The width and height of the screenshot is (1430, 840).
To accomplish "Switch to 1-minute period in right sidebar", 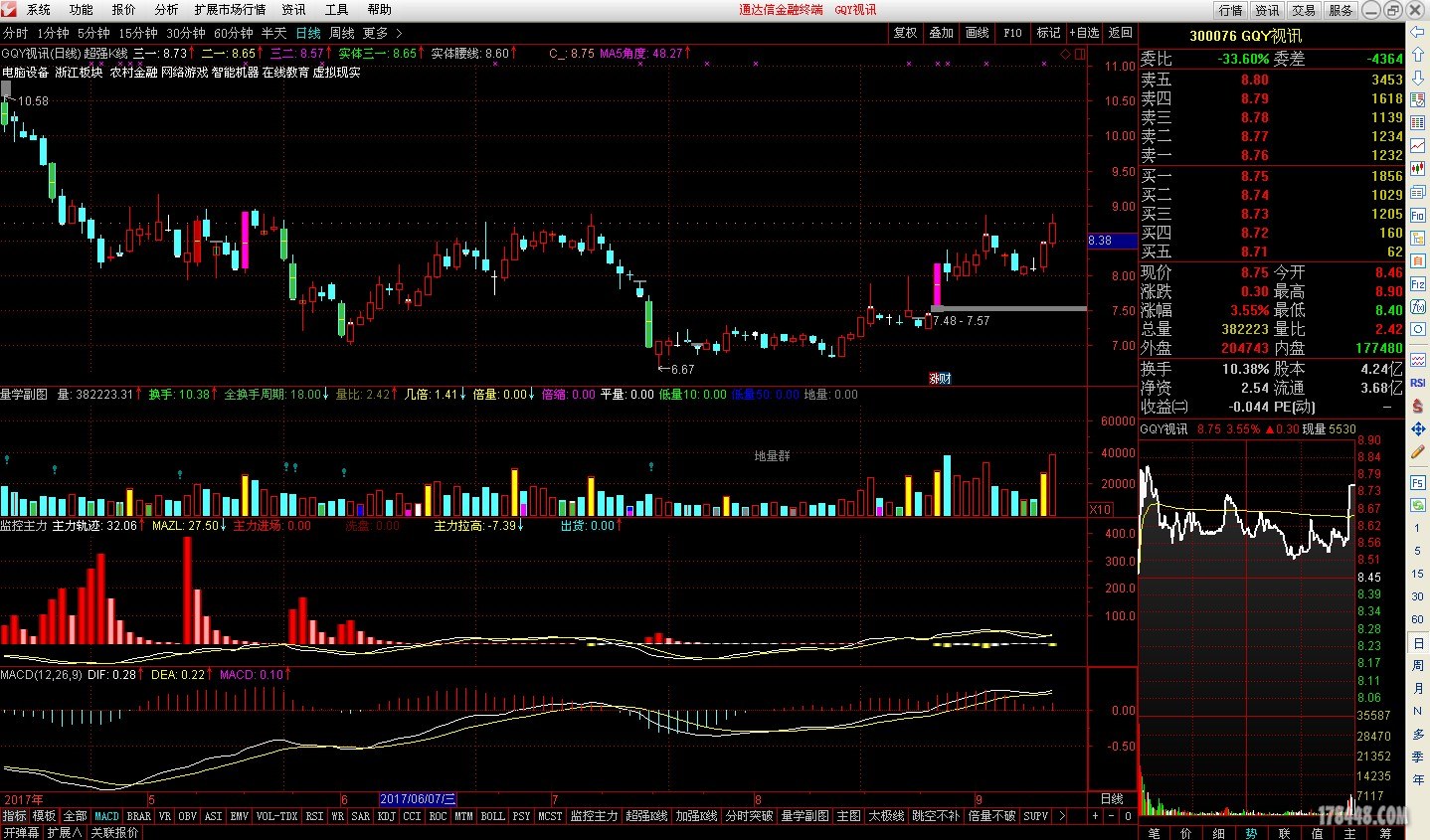I will [1418, 528].
